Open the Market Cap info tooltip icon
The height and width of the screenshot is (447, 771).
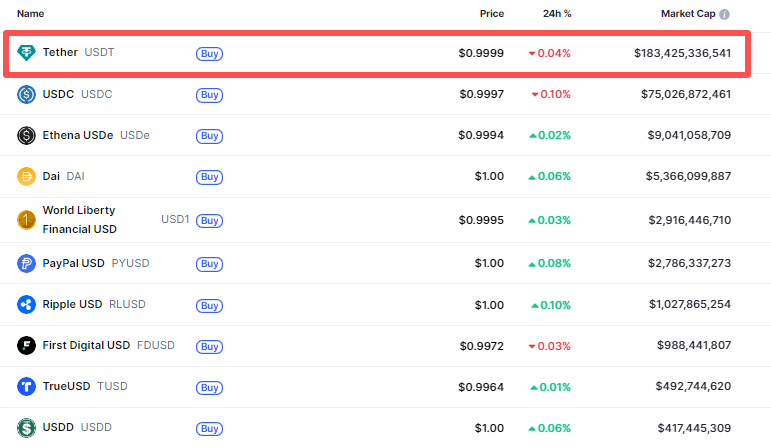pyautogui.click(x=724, y=15)
